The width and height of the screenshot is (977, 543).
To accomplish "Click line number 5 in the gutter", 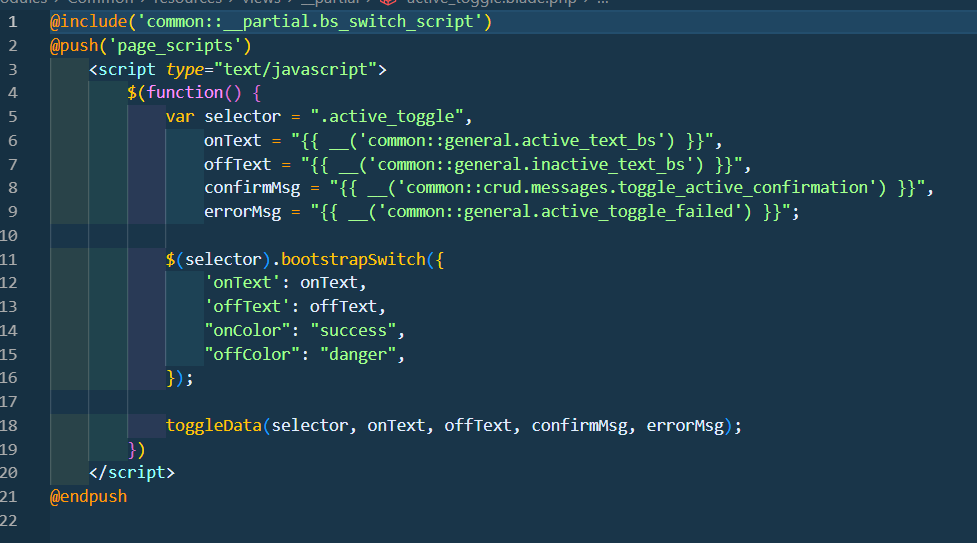I will pos(12,117).
